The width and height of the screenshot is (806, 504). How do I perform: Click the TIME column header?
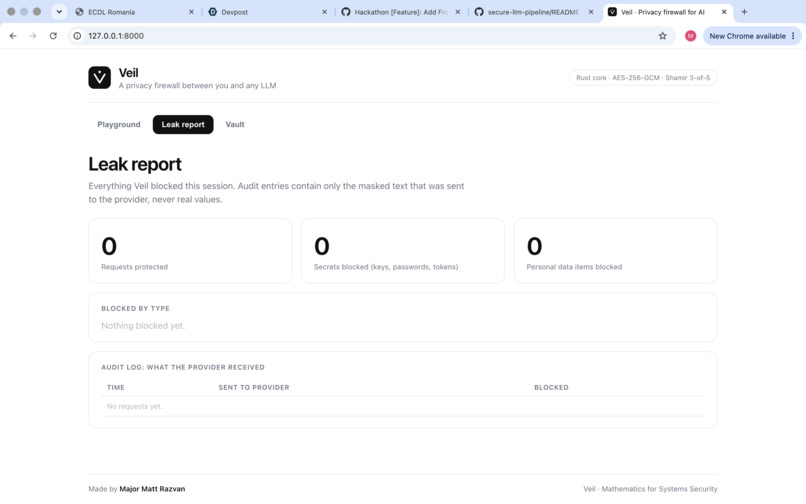coord(116,387)
